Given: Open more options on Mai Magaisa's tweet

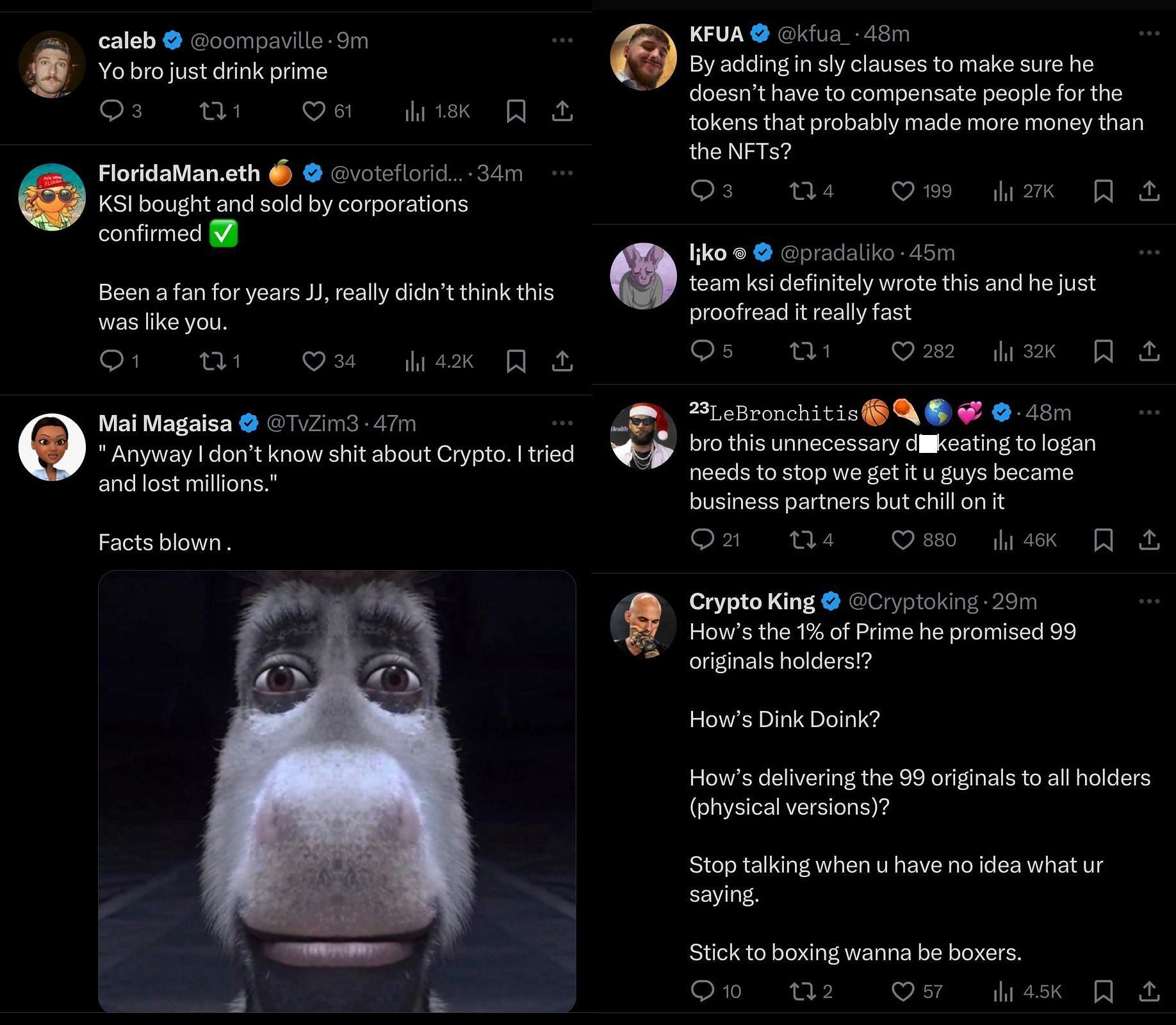Looking at the screenshot, I should point(562,423).
